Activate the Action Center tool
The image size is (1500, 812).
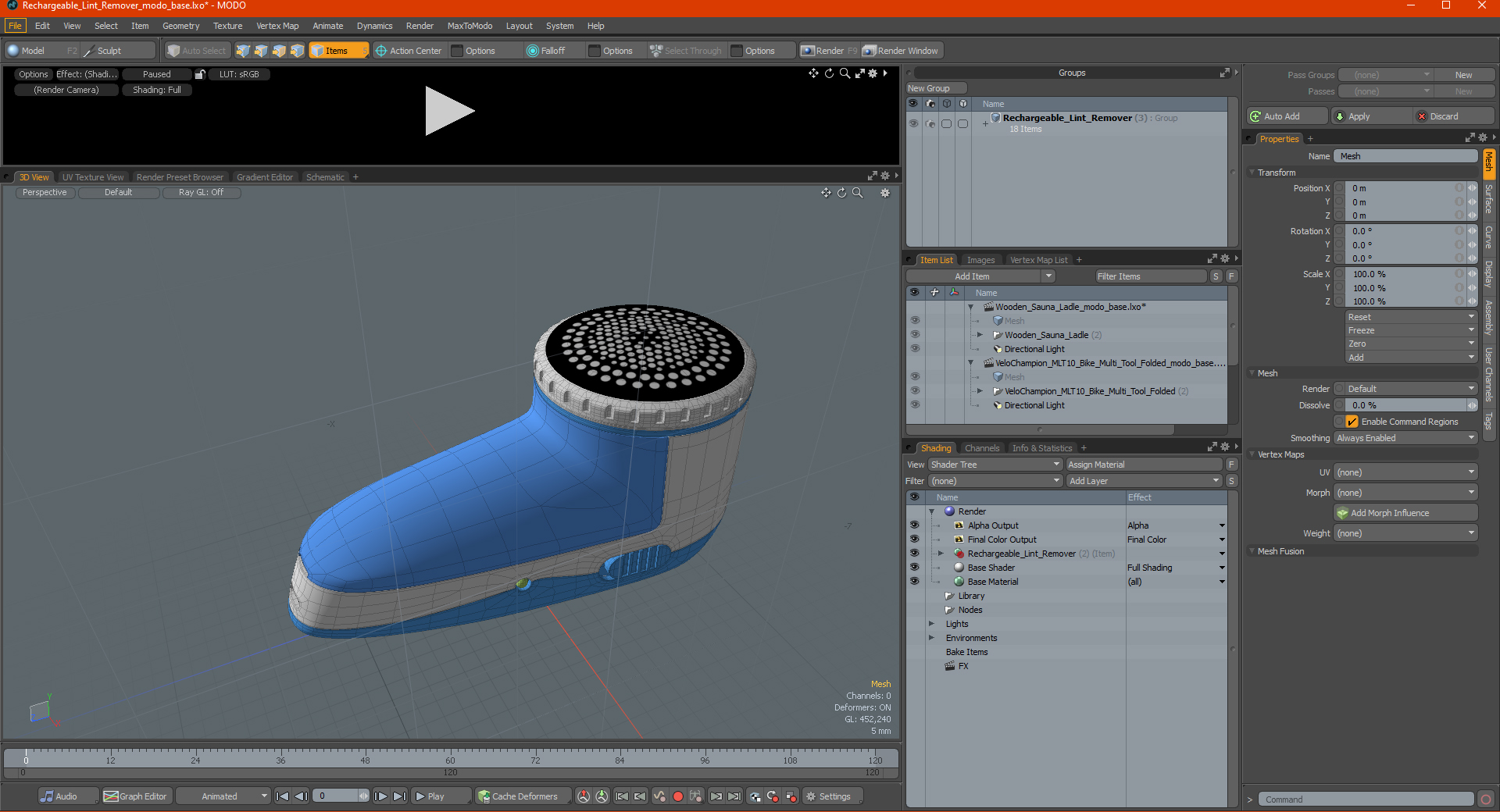(x=408, y=51)
